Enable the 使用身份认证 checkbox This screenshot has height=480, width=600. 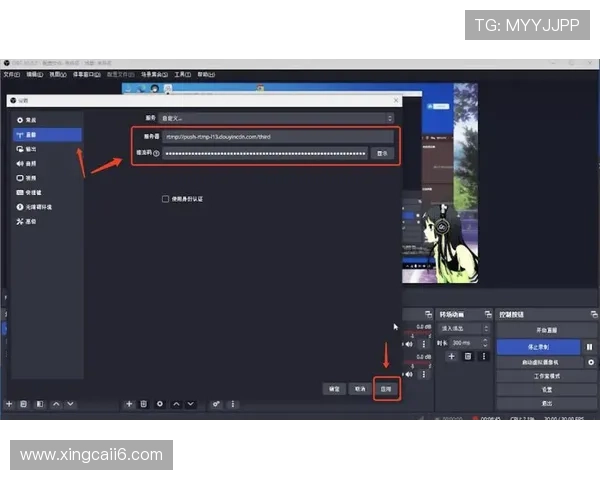point(166,199)
